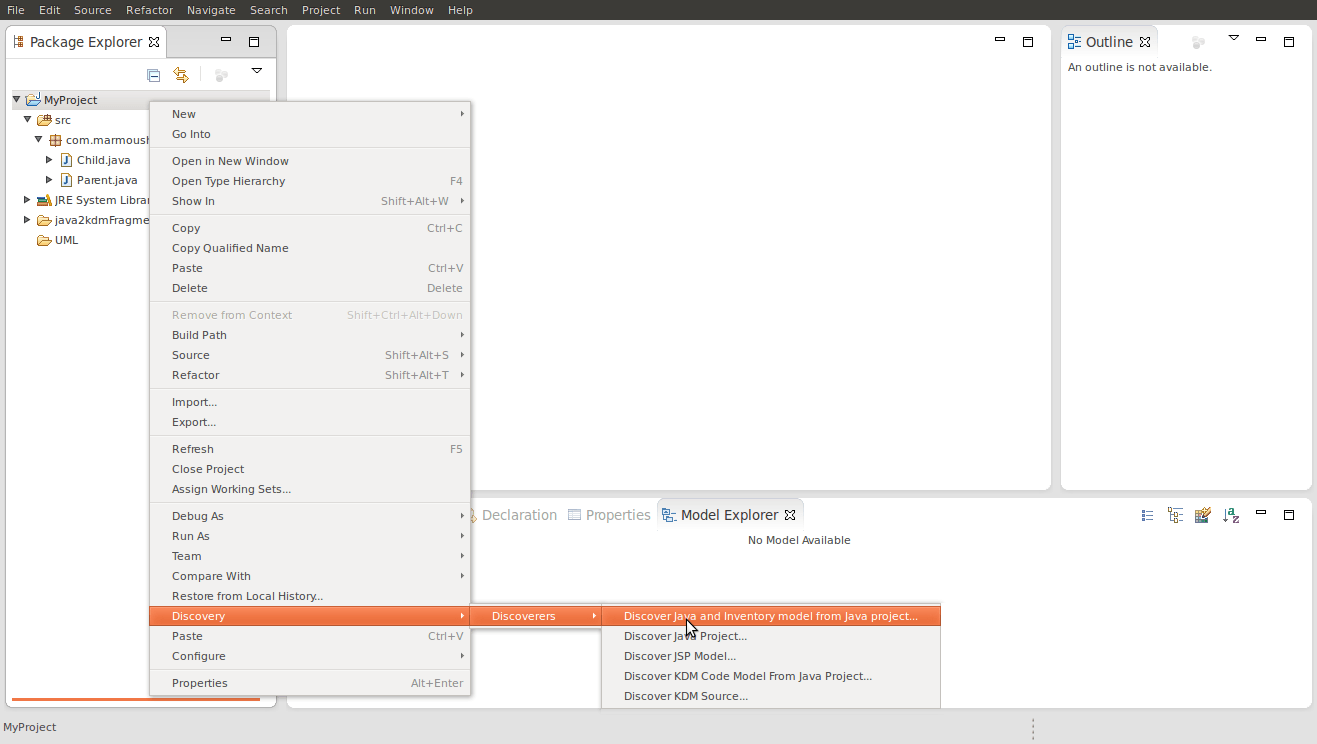Toggle Link with Editor in Package Explorer

pos(181,75)
